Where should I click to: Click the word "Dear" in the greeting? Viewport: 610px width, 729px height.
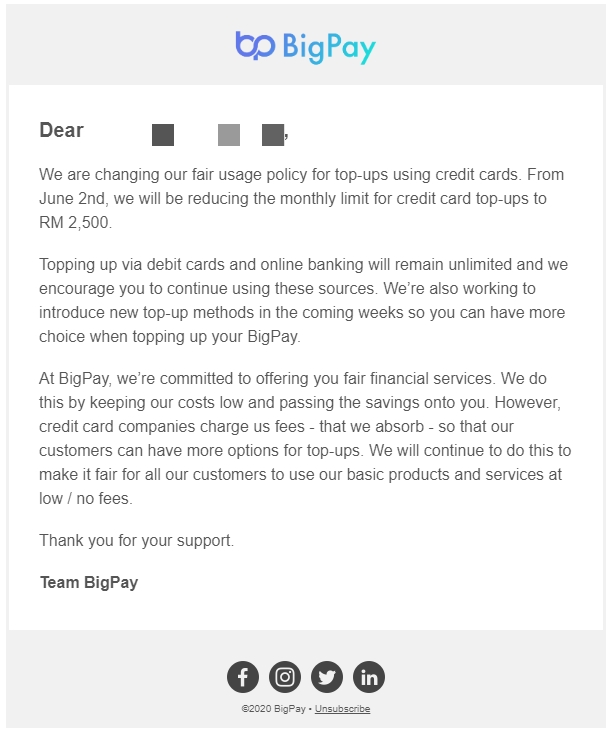click(61, 130)
